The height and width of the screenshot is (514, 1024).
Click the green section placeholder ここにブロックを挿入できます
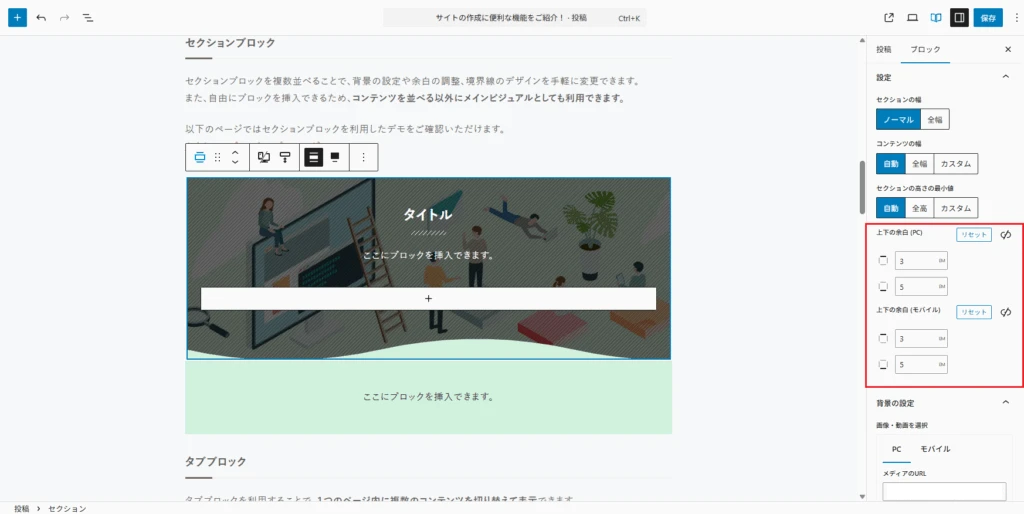coord(428,397)
